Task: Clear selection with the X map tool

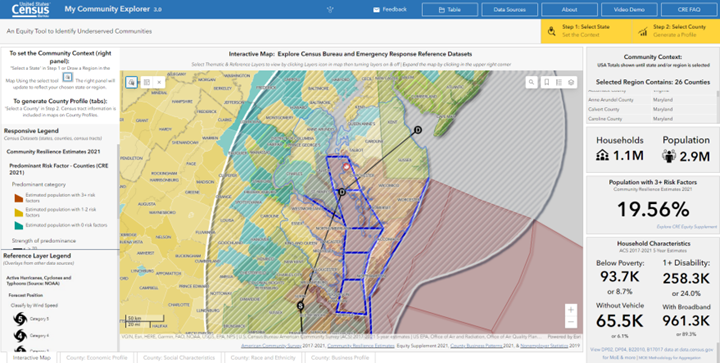Action: 159,82
